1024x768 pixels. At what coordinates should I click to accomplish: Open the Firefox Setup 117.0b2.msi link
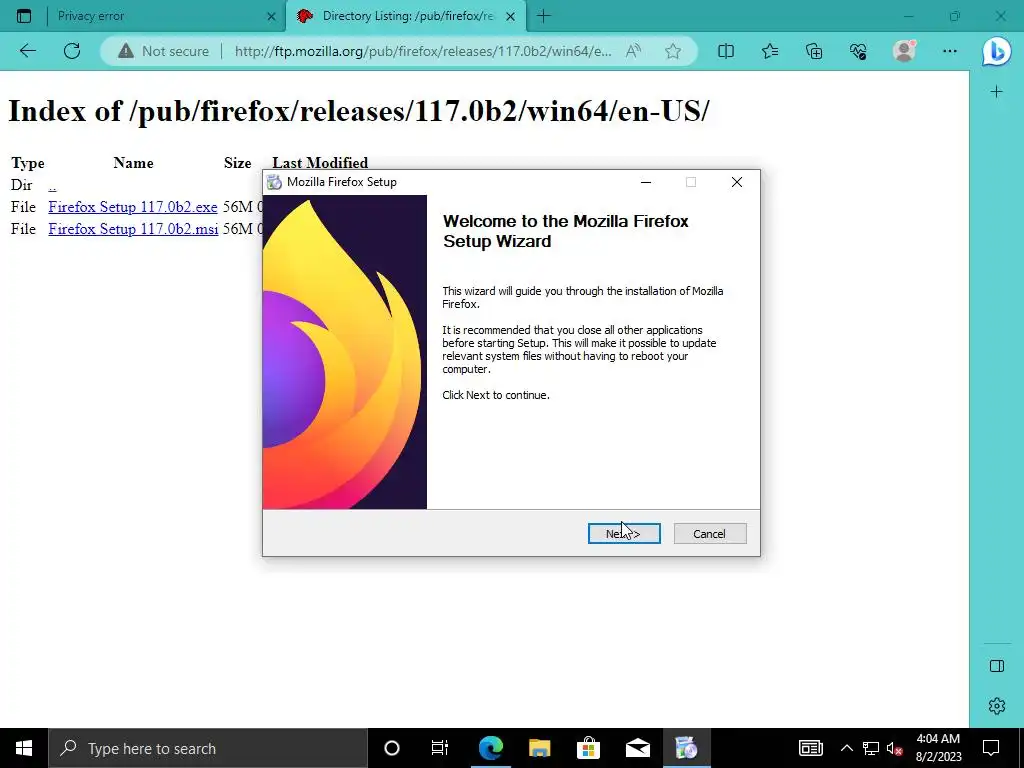click(x=133, y=229)
